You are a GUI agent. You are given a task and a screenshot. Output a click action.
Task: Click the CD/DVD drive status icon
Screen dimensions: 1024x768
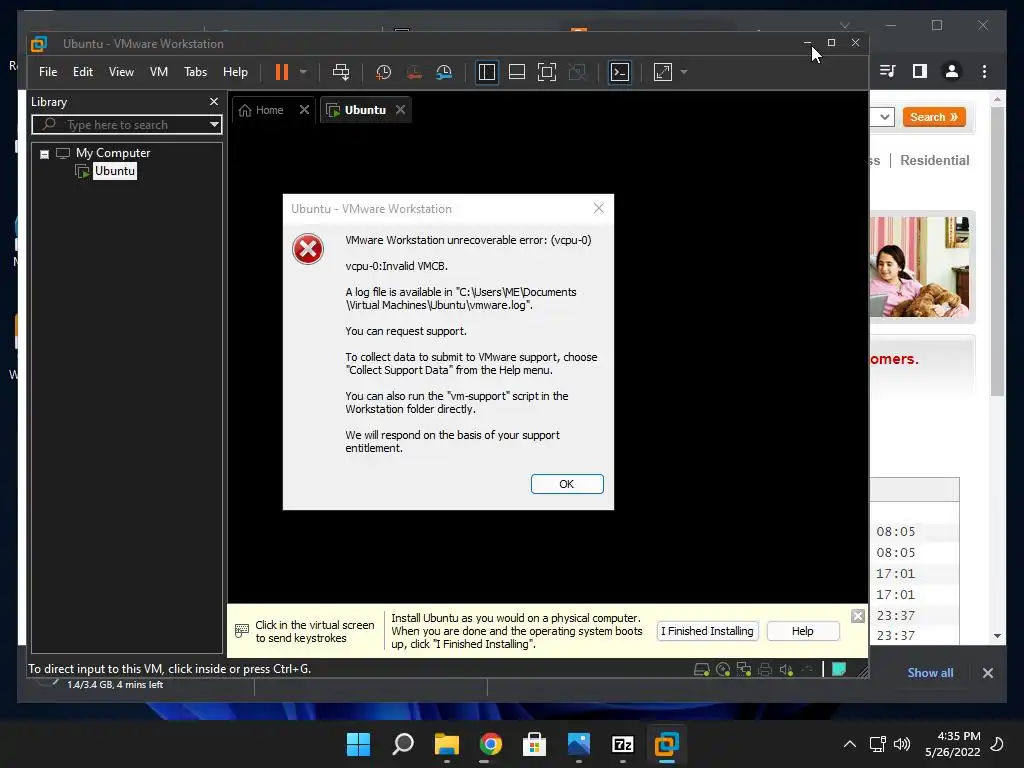tap(723, 669)
